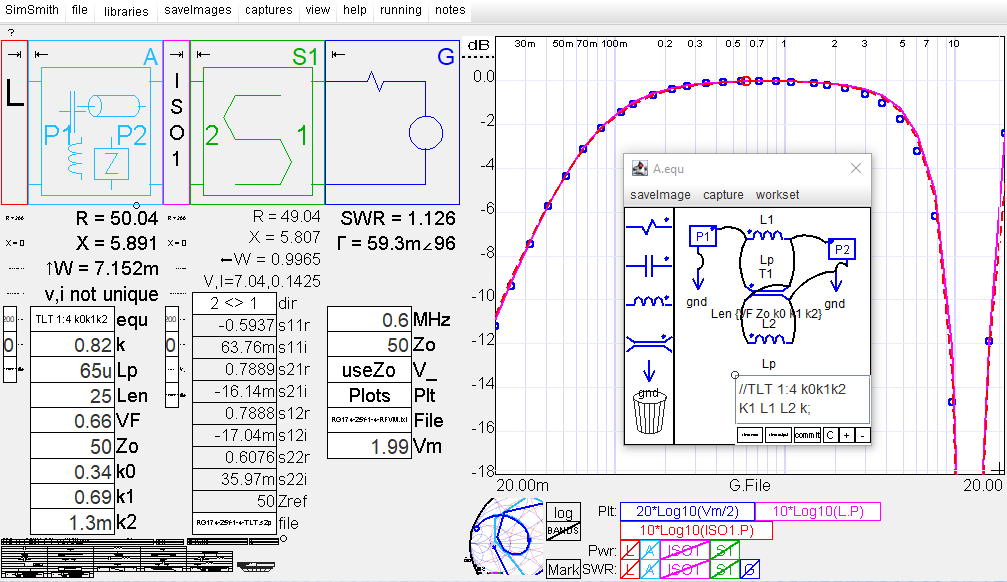The width and height of the screenshot is (1007, 582).
Task: Click insert arrow atop L block
Action: click(x=14, y=55)
